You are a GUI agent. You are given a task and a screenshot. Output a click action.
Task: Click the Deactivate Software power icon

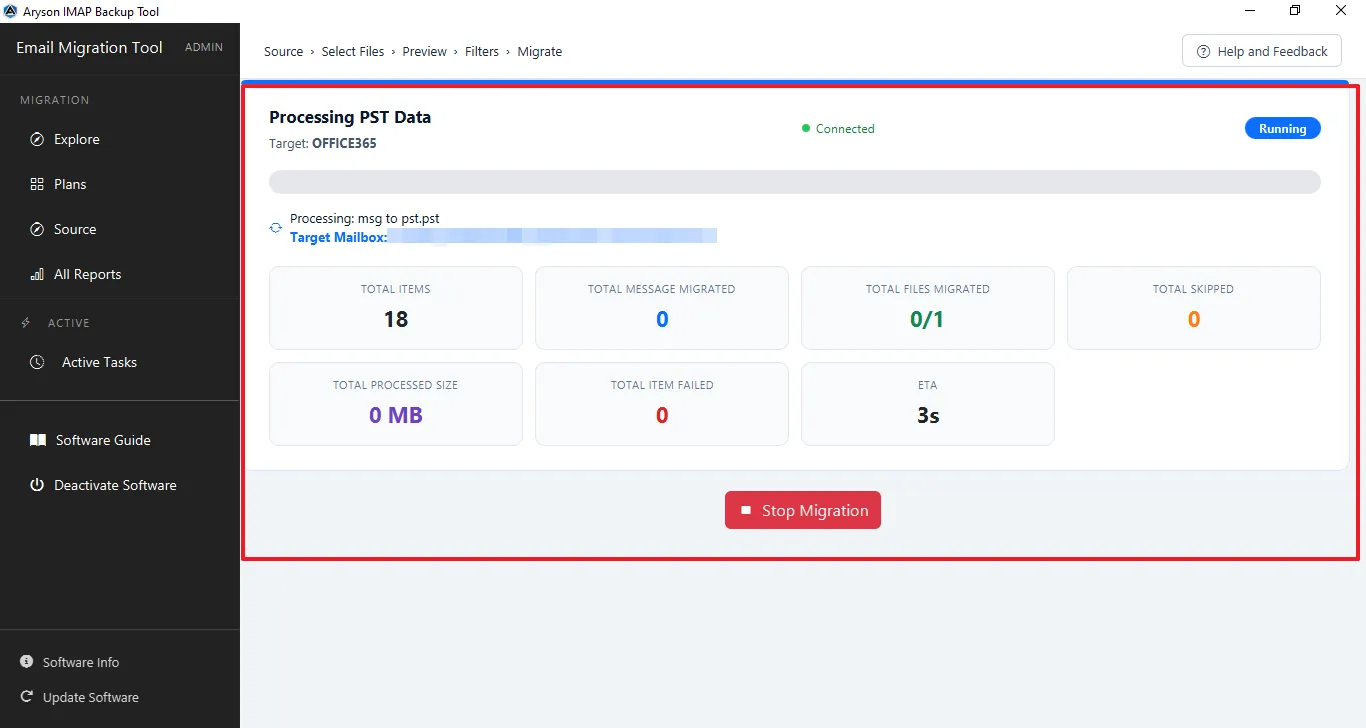point(37,485)
